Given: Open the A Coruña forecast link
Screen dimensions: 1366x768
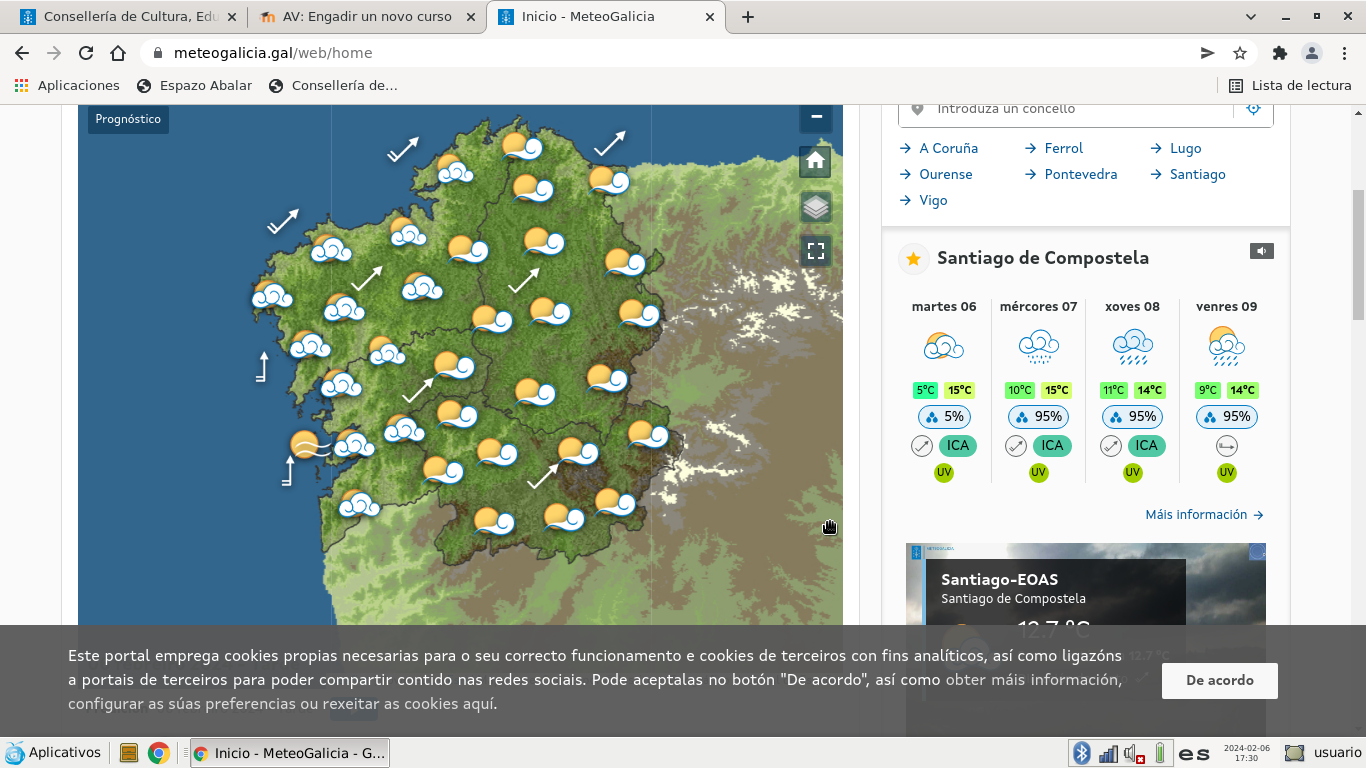Looking at the screenshot, I should (x=948, y=148).
